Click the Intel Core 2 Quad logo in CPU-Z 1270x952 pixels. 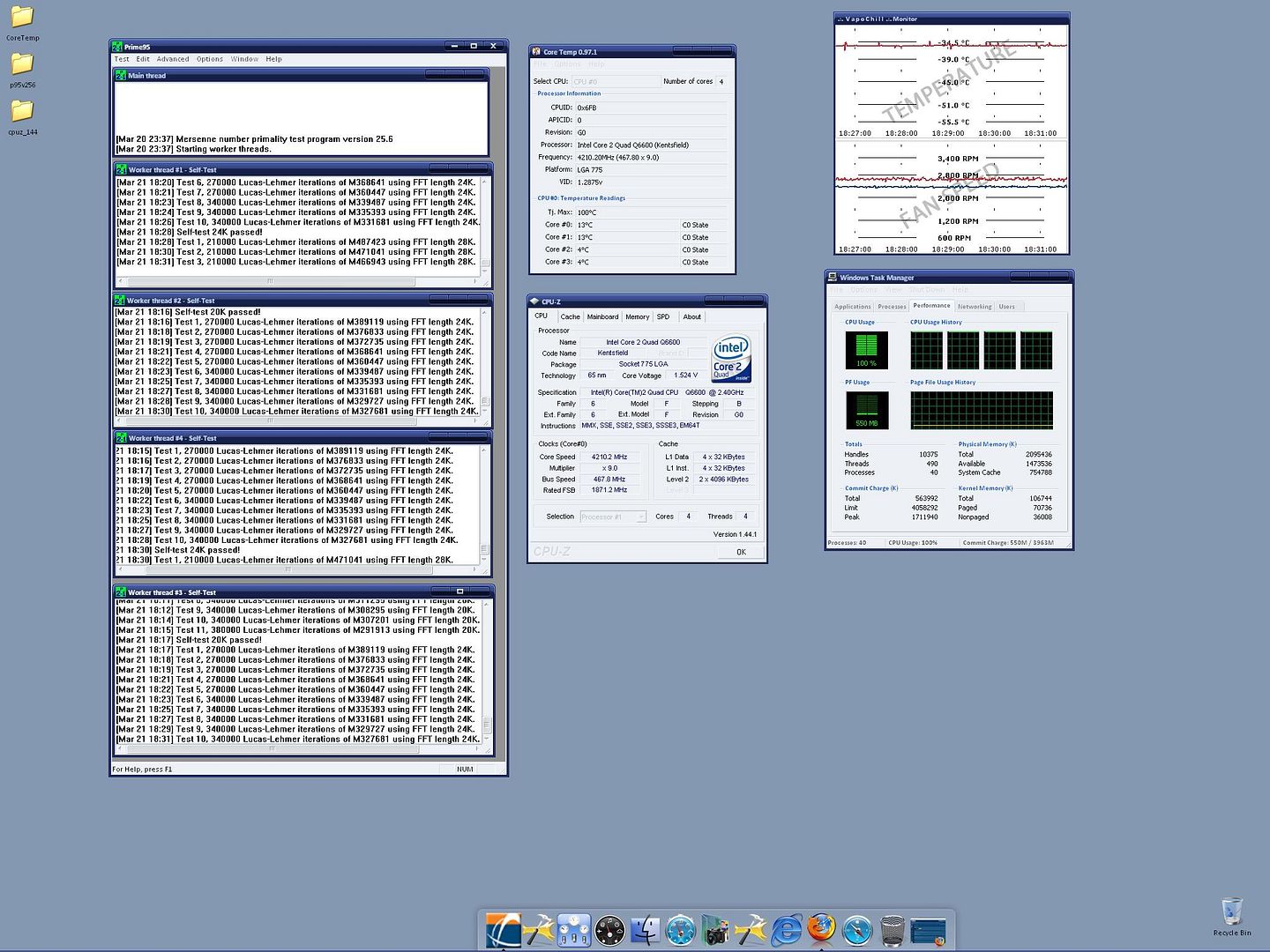(731, 359)
